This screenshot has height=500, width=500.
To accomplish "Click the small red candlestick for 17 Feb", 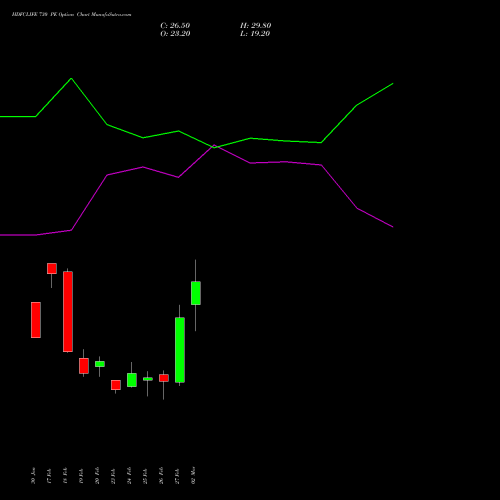I will [52, 269].
